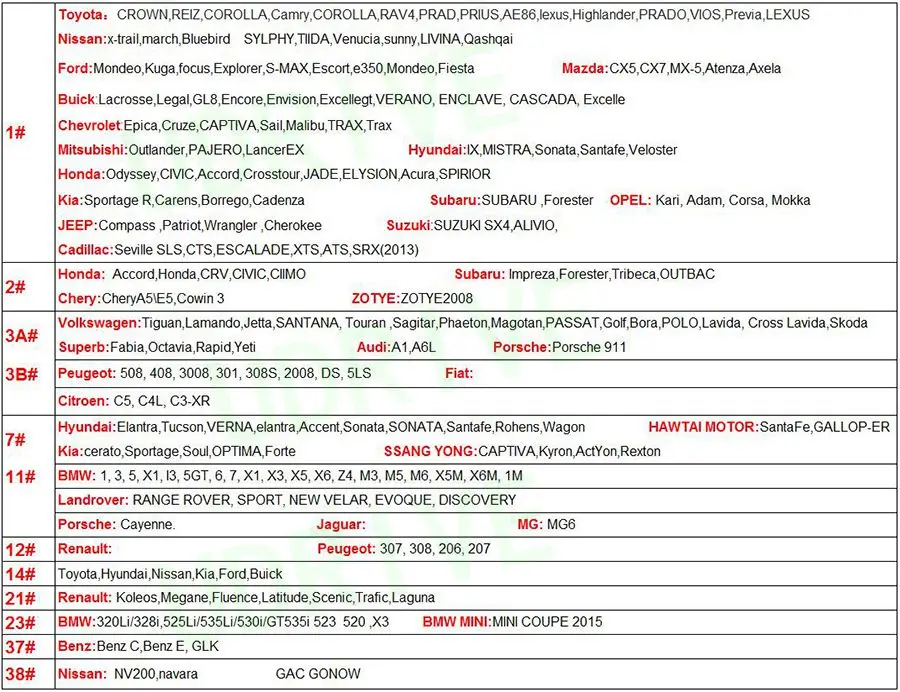Select the SSANG YONG heading

pos(430,452)
